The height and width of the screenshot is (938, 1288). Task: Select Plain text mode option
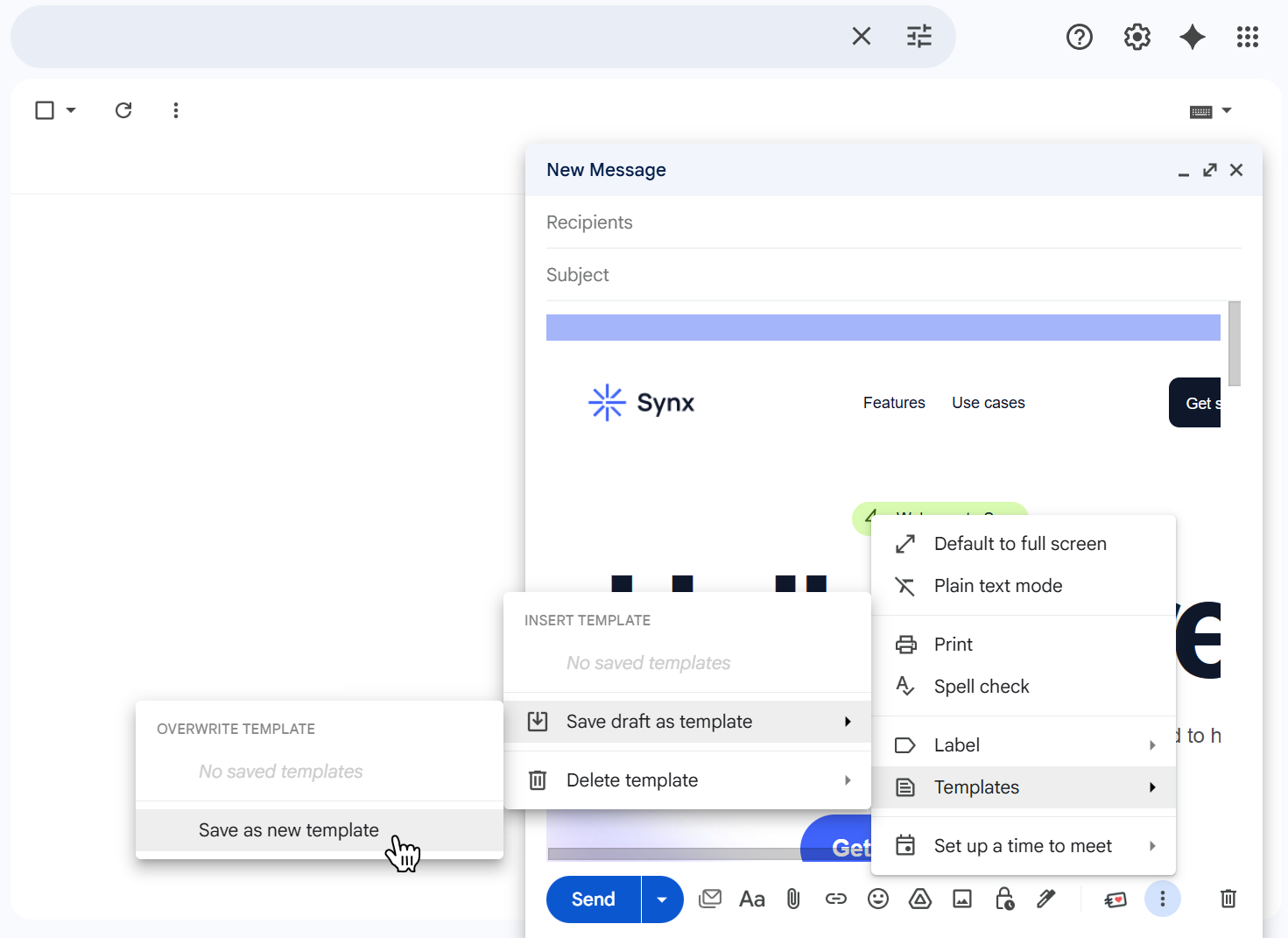pyautogui.click(x=1024, y=586)
